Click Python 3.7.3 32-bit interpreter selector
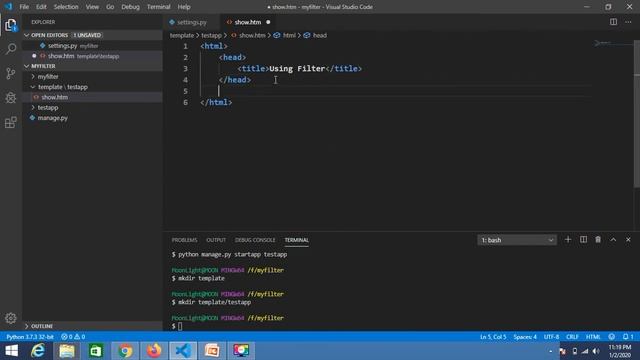Viewport: 640px width, 360px height. (30, 337)
